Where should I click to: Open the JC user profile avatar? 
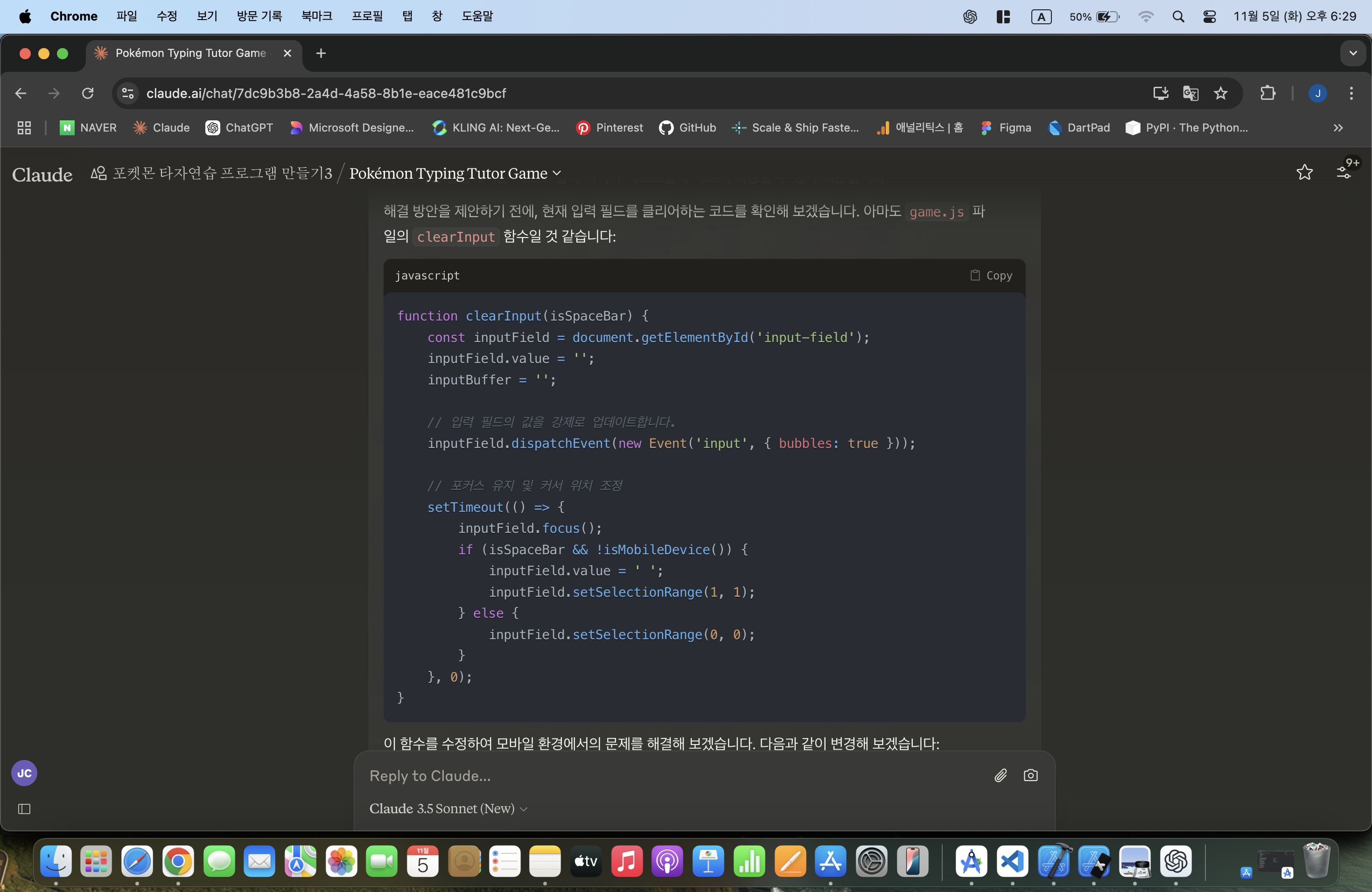click(x=24, y=773)
